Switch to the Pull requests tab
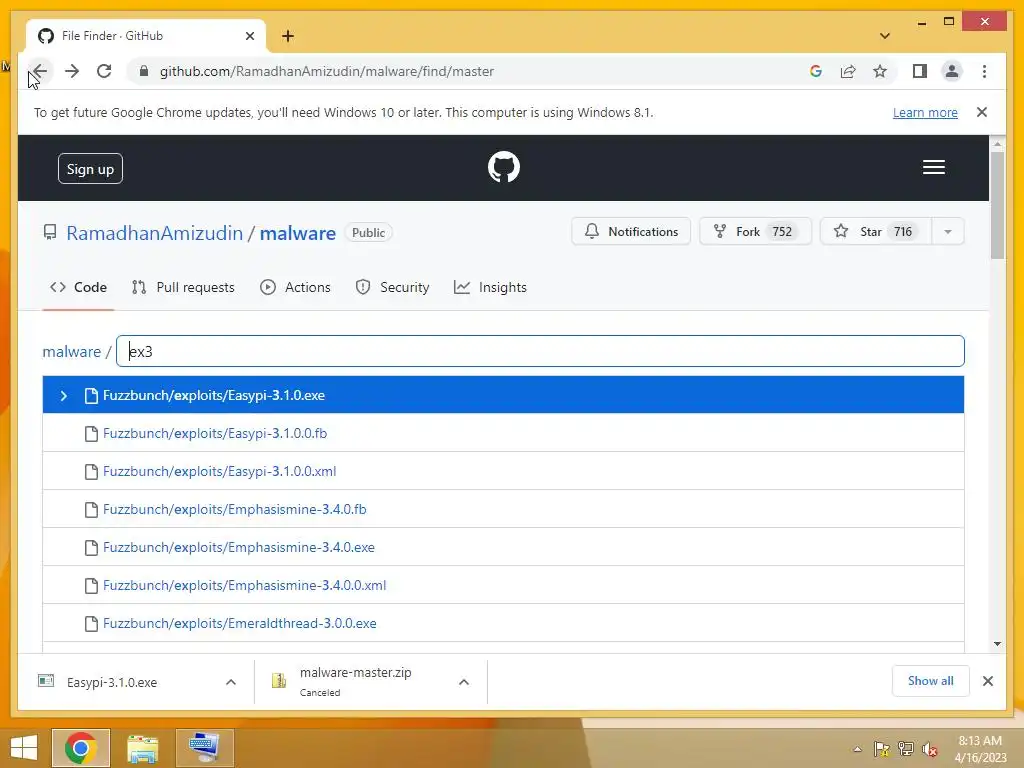This screenshot has height=768, width=1024. (x=183, y=287)
